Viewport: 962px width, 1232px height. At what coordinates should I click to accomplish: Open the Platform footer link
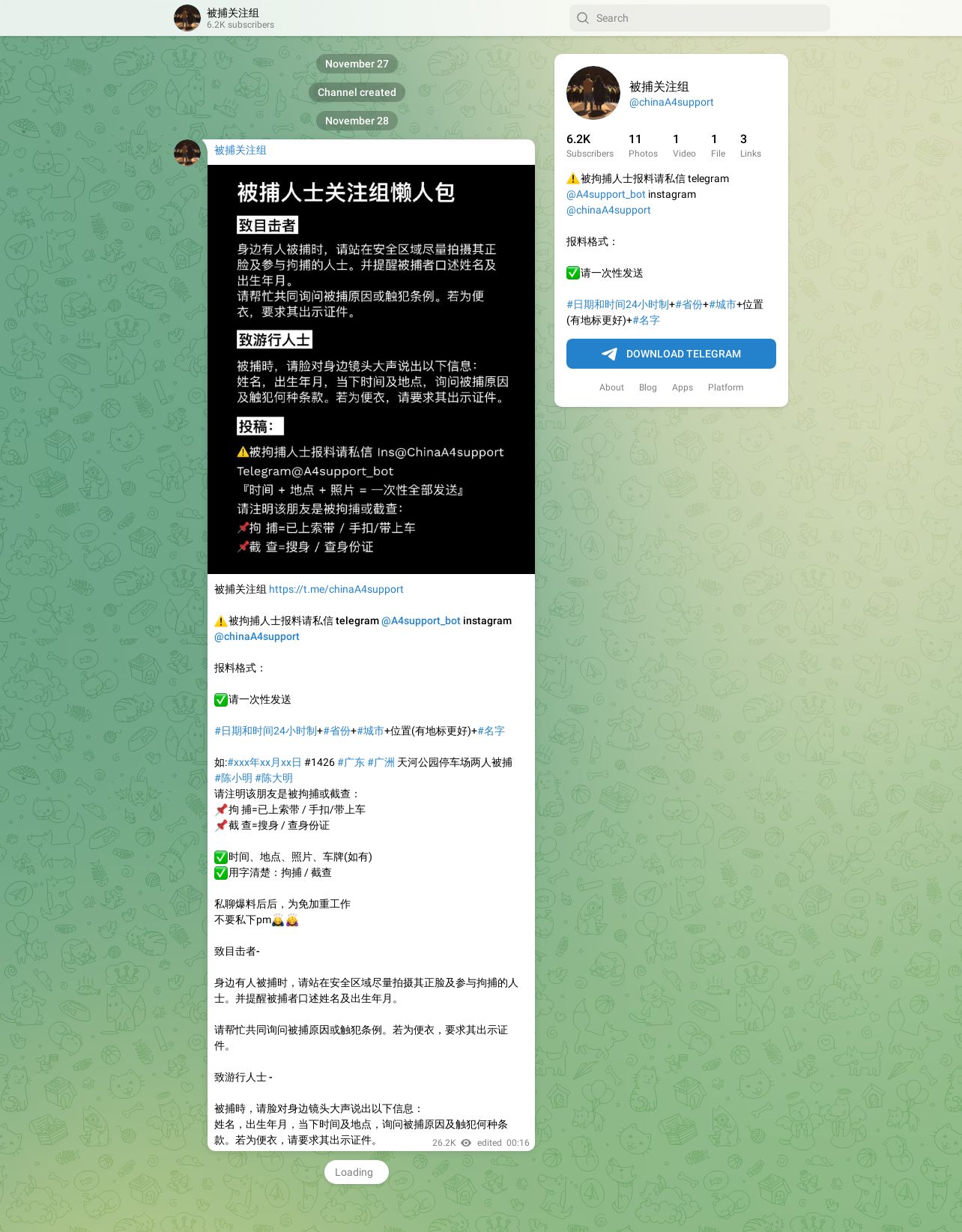726,387
